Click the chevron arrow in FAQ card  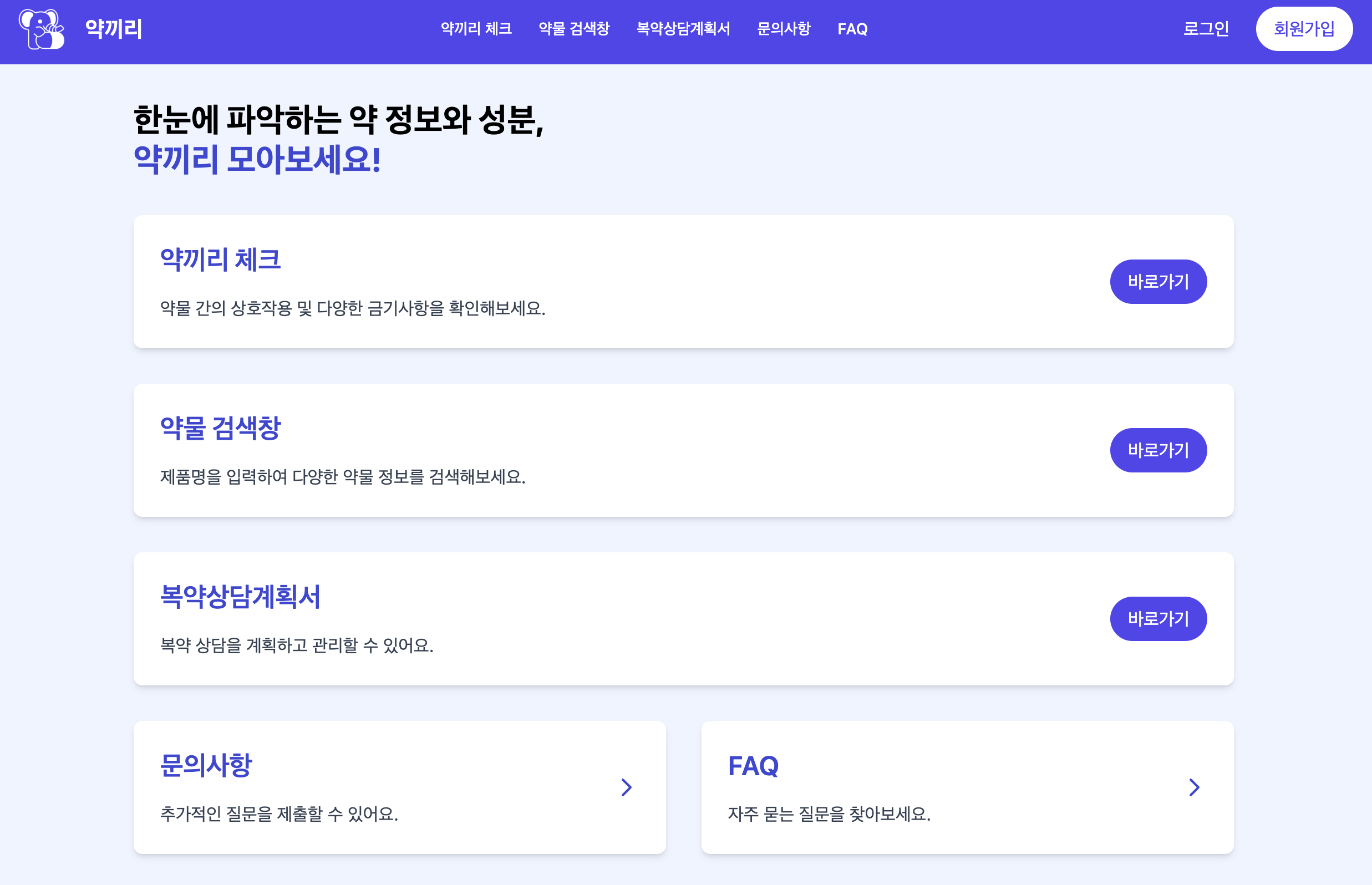pos(1194,787)
